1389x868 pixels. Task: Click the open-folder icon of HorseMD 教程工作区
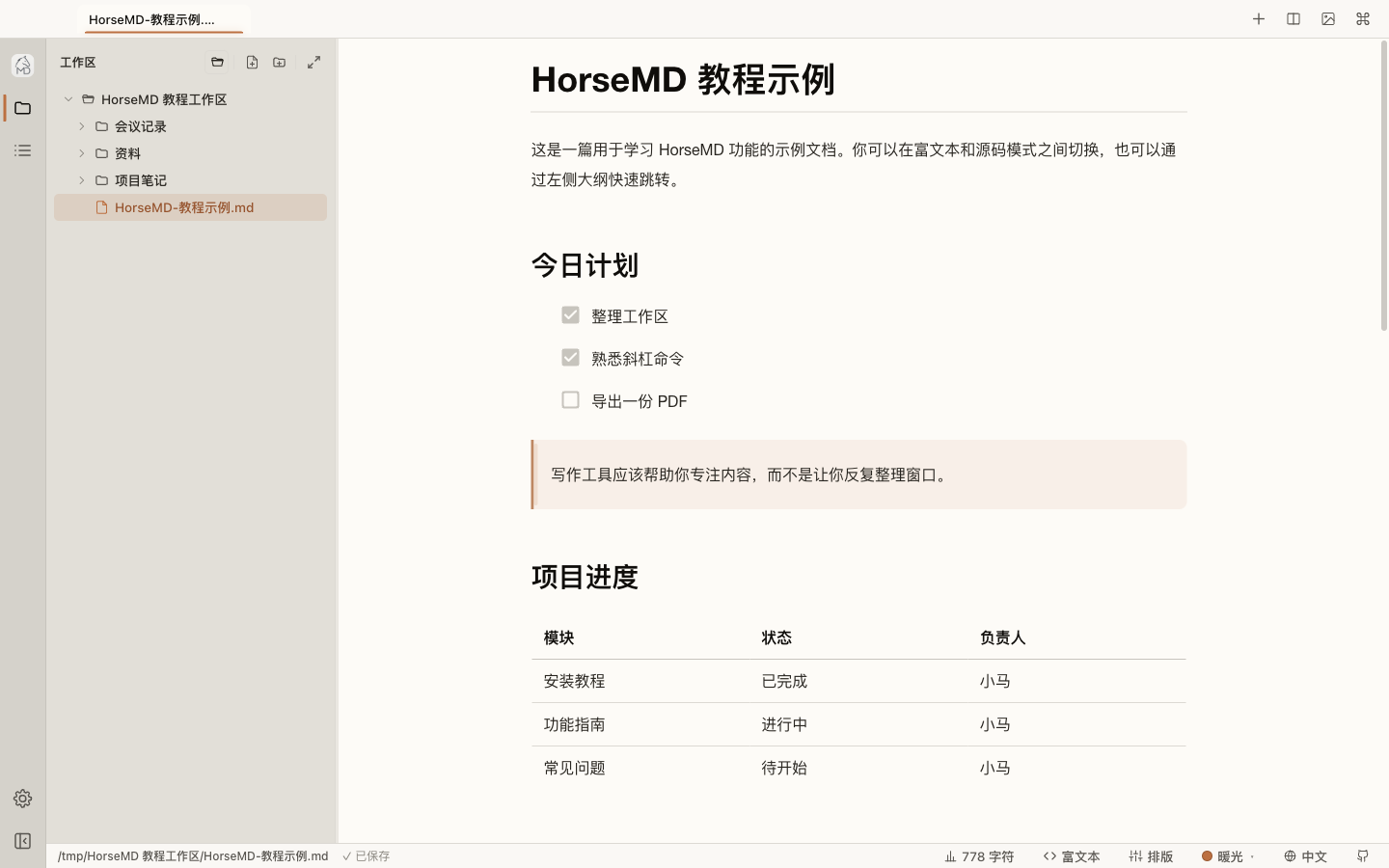(88, 99)
